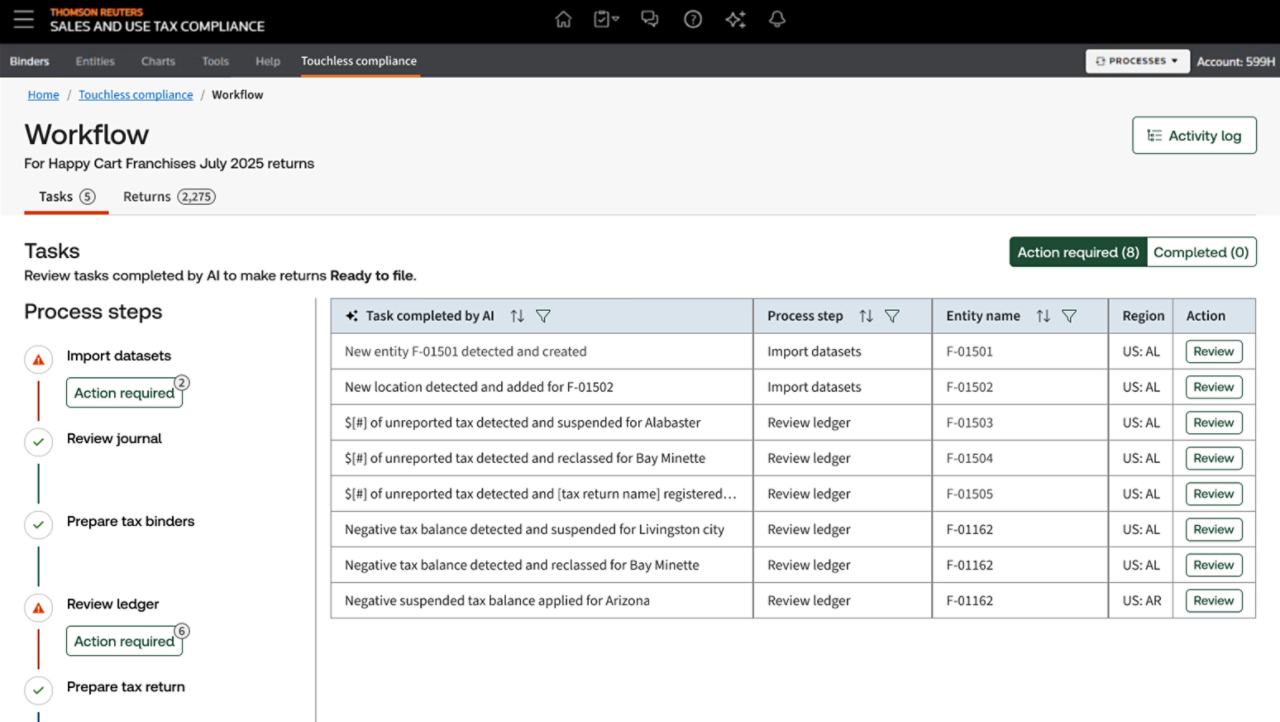Review the new entity F-01501 task

(1213, 352)
